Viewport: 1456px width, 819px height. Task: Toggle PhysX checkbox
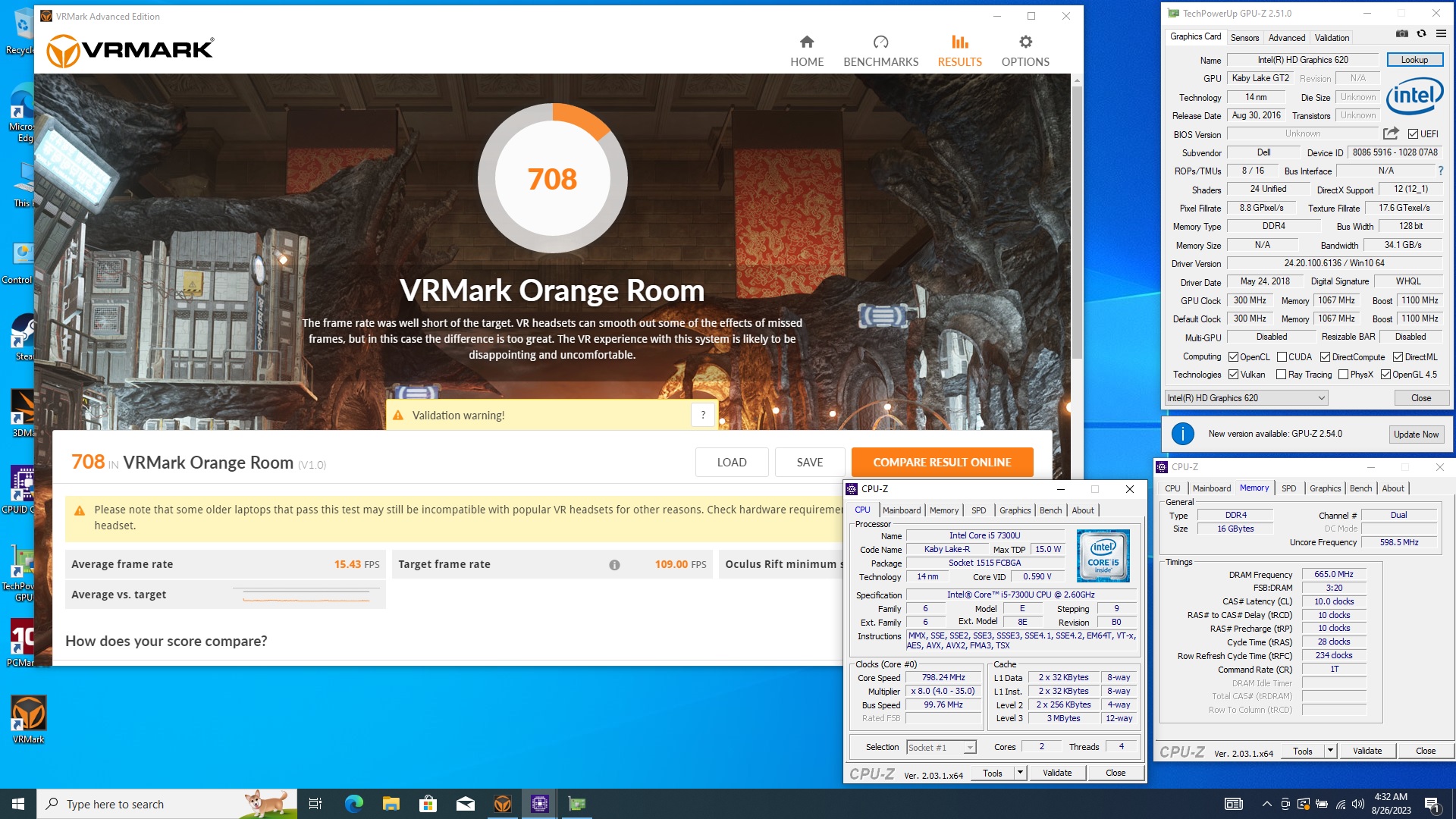[x=1343, y=375]
